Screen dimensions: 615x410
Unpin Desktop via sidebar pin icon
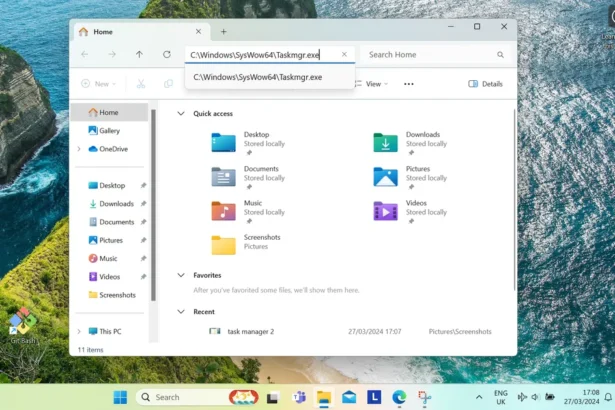point(143,186)
